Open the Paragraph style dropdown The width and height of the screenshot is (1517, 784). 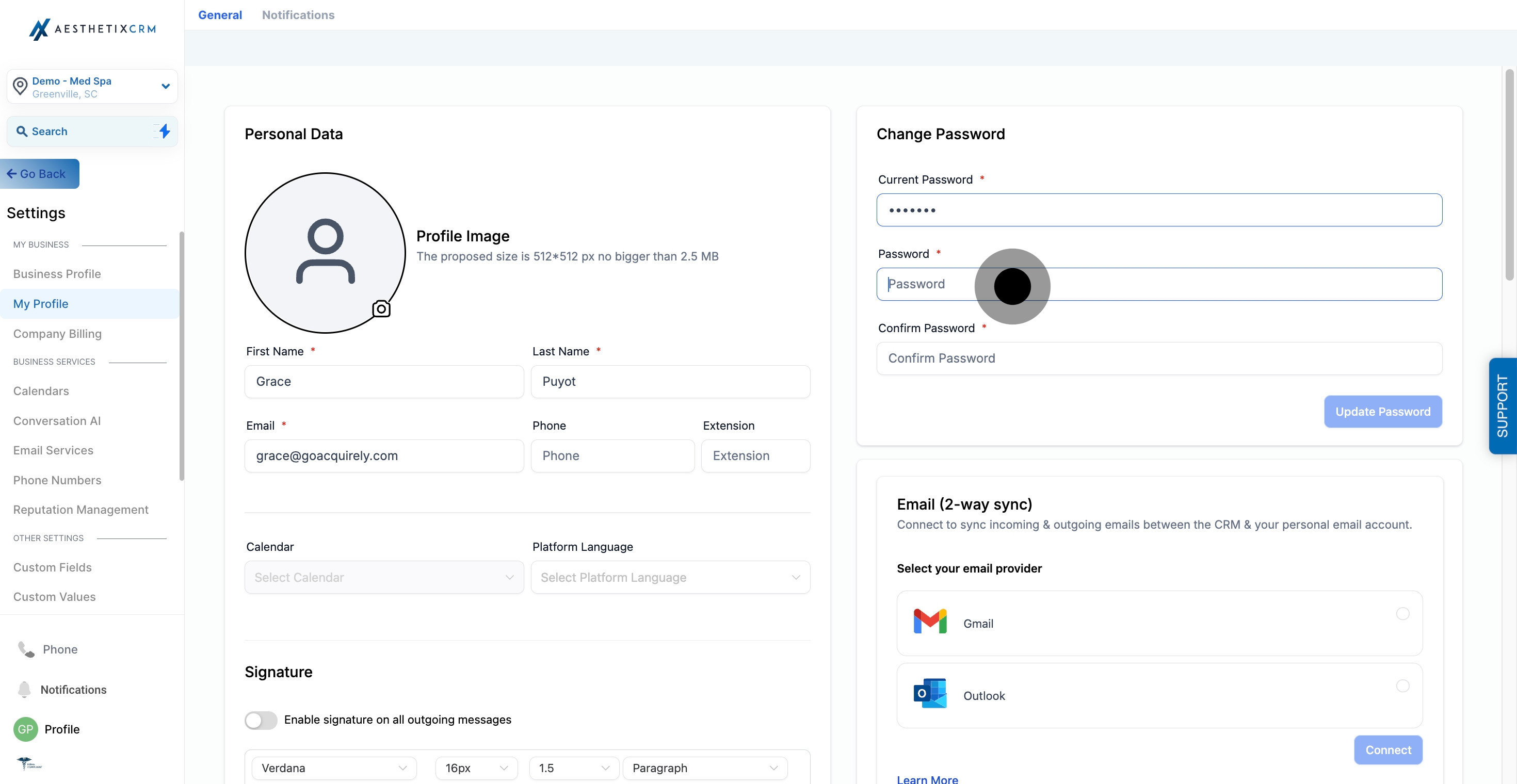pos(705,767)
